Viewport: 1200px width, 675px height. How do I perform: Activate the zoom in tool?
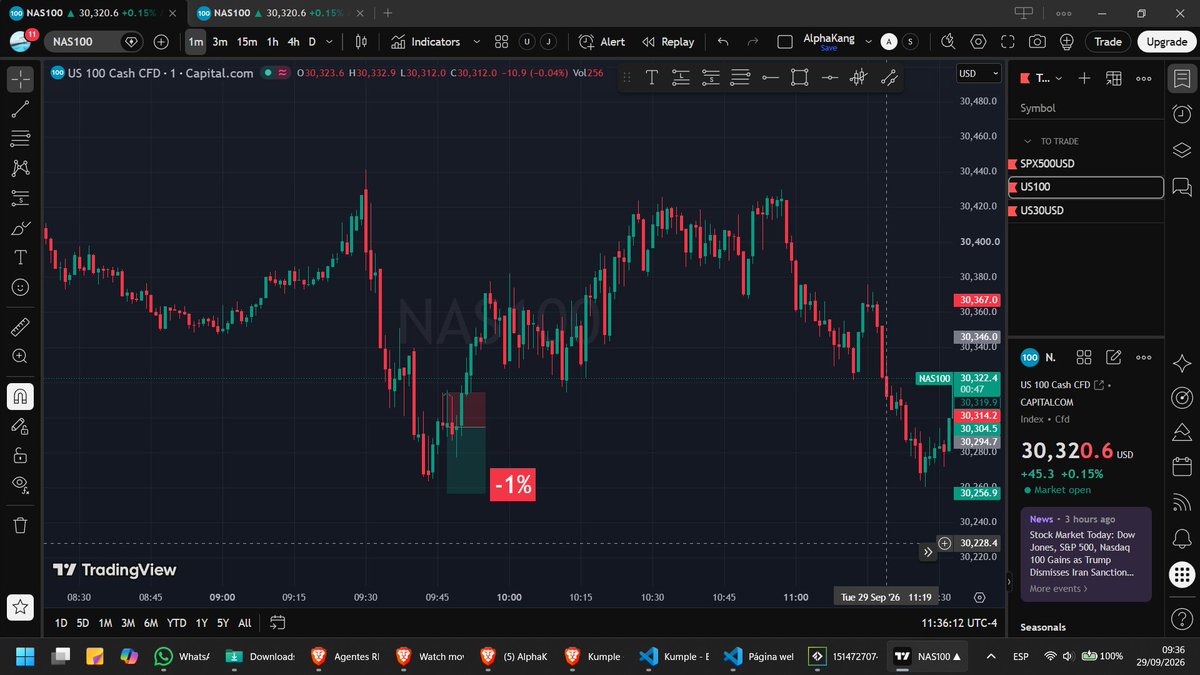(x=20, y=356)
